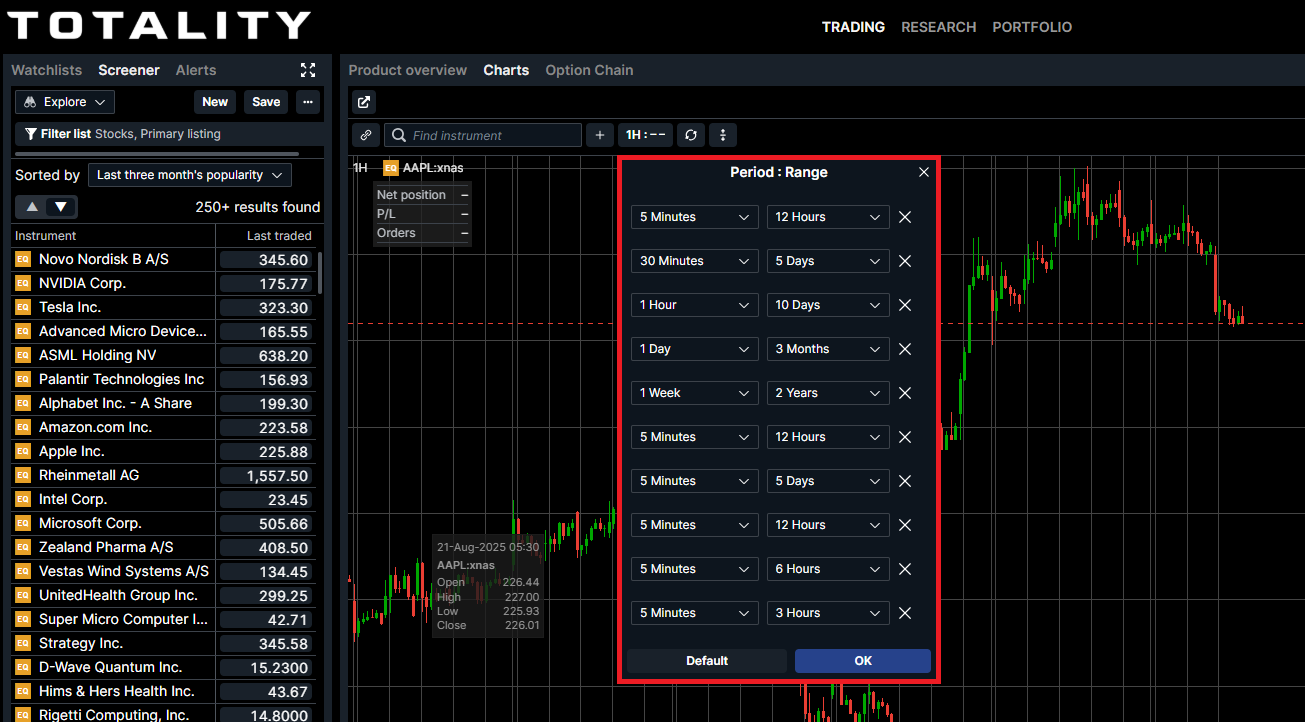Screen dimensions: 1305x722
Task: Switch to the PORTFOLIO section
Action: point(1032,27)
